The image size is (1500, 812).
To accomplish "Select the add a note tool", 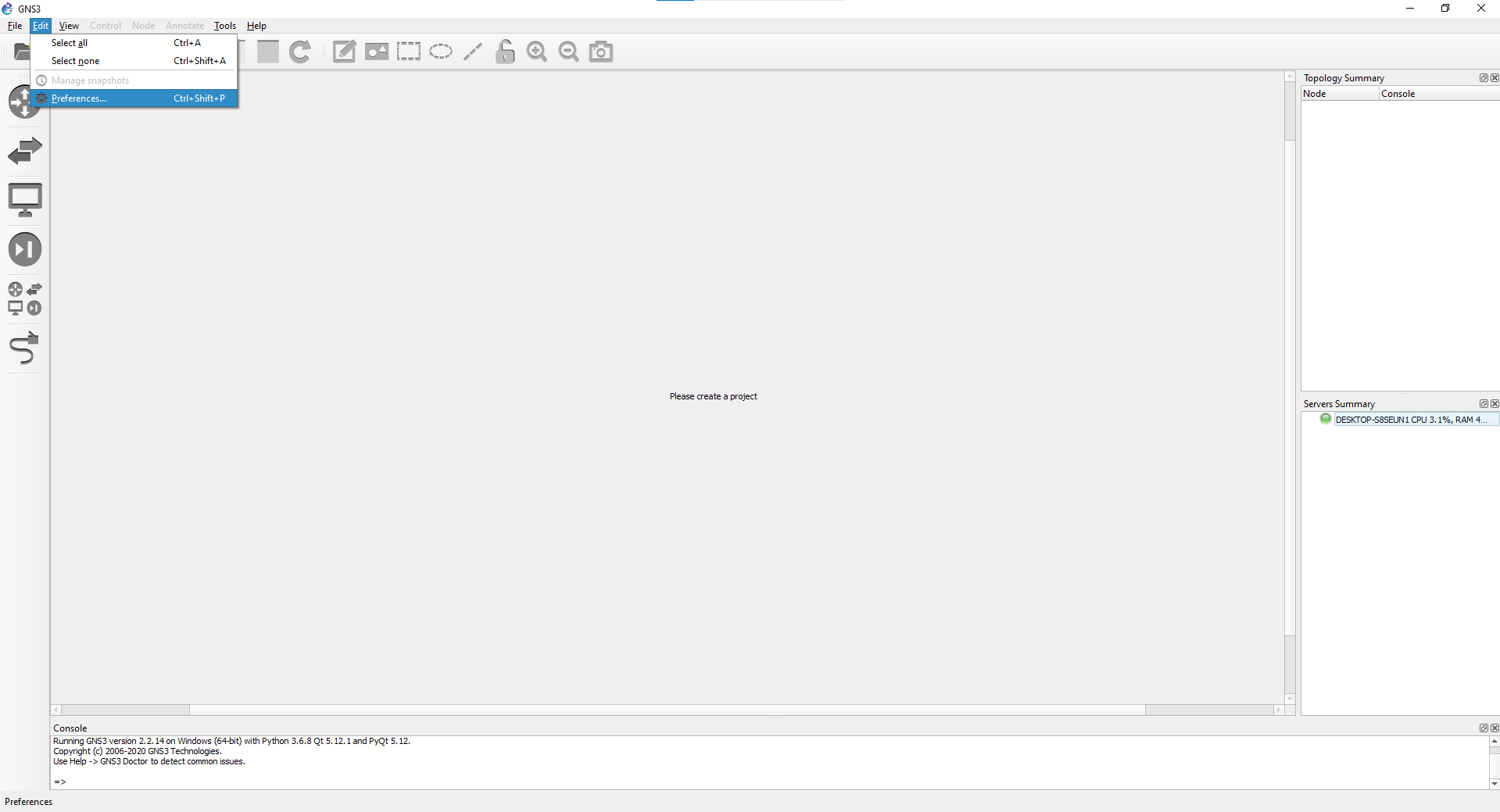I will tap(344, 52).
